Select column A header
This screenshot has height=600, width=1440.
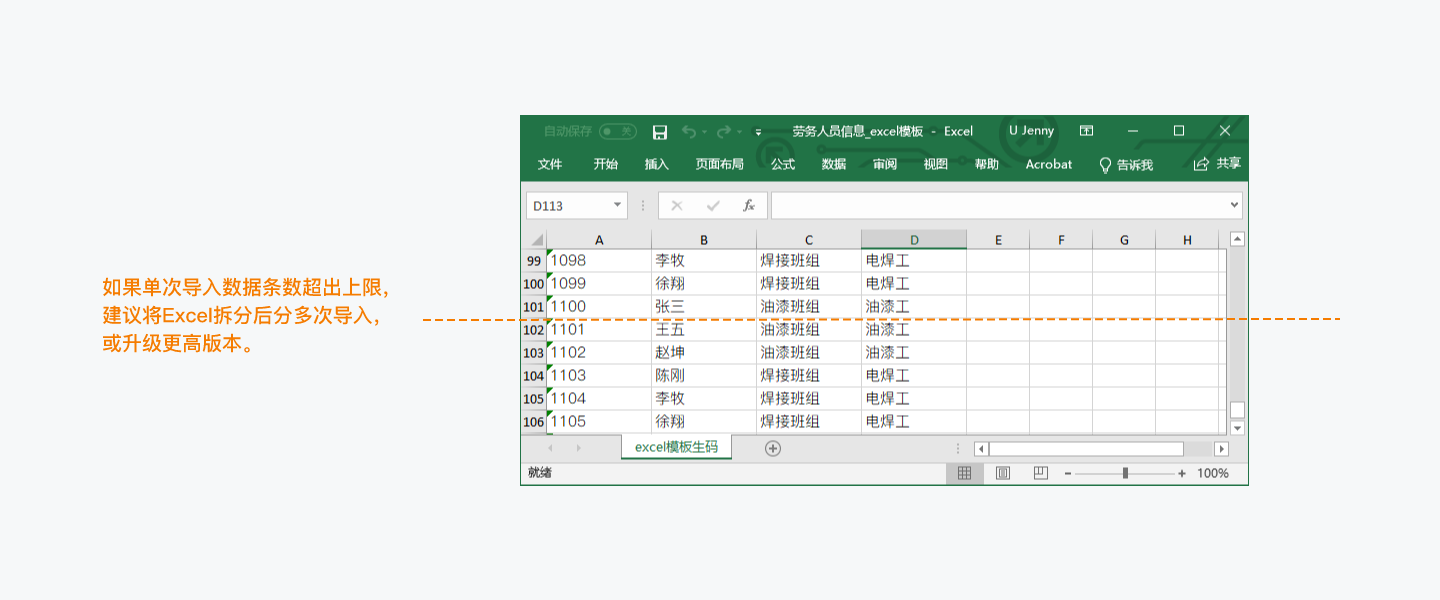click(x=599, y=240)
